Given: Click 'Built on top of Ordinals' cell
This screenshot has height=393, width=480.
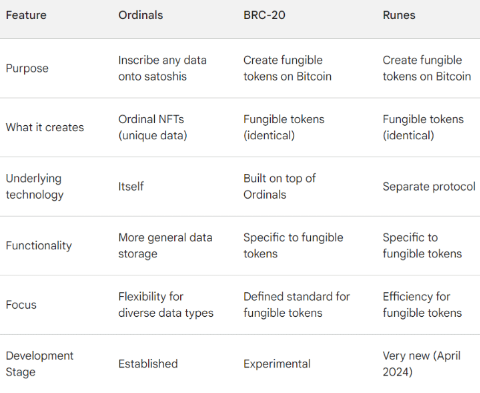Looking at the screenshot, I should 279,186.
